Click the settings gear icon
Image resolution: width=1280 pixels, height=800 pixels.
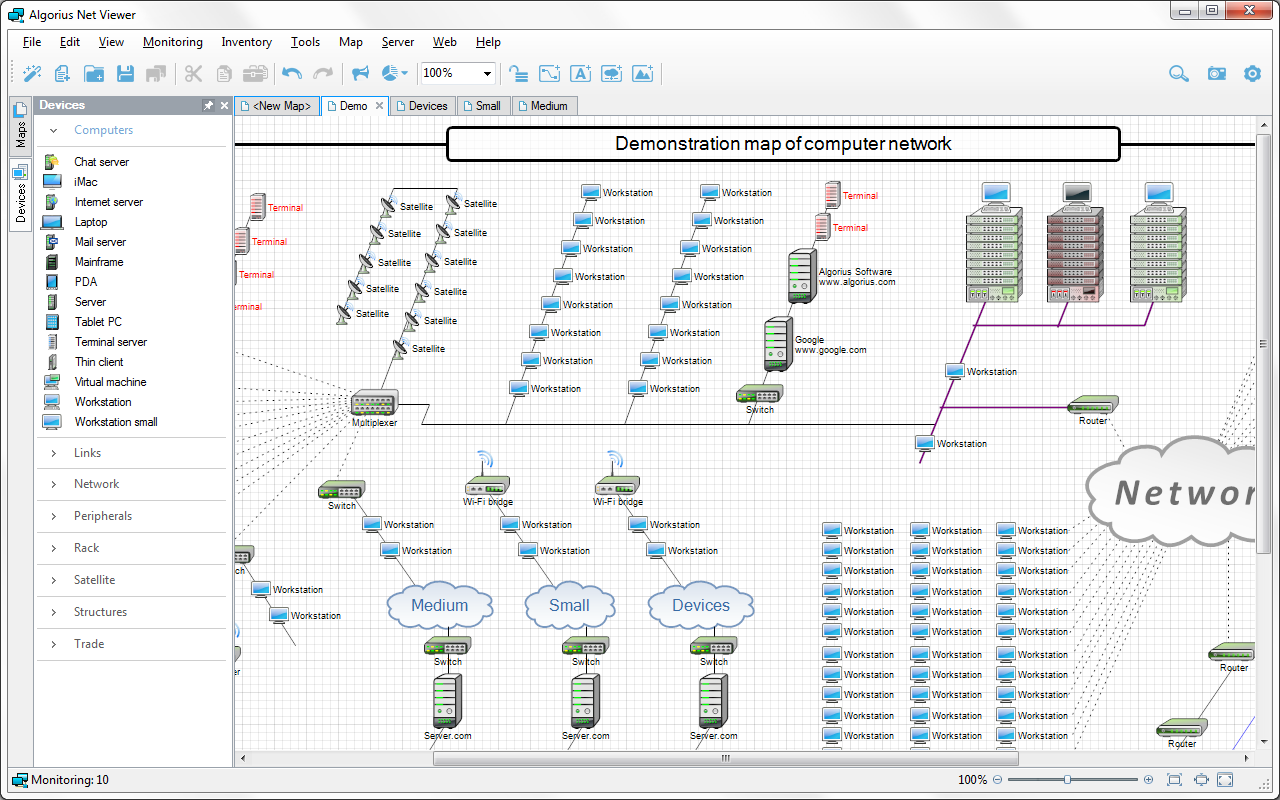1252,73
